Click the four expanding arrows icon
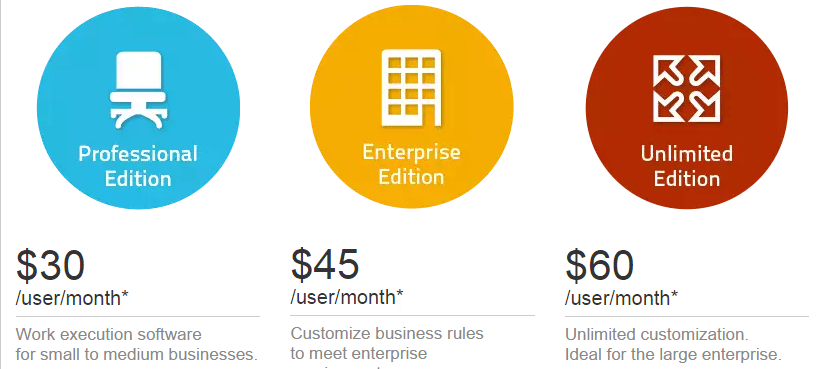This screenshot has height=369, width=826. (x=686, y=88)
